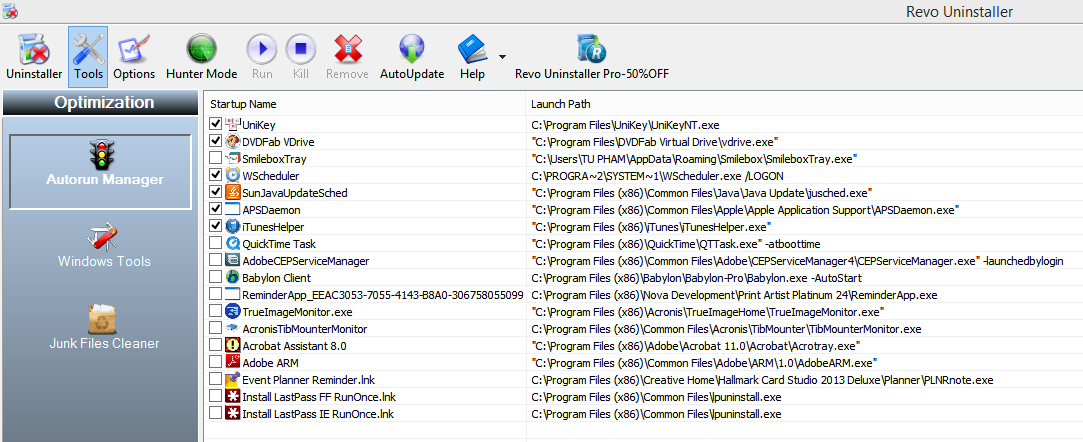Click the Acrobat Assistant 8.0 warning icon
Image resolution: width=1083 pixels, height=442 pixels.
click(232, 346)
